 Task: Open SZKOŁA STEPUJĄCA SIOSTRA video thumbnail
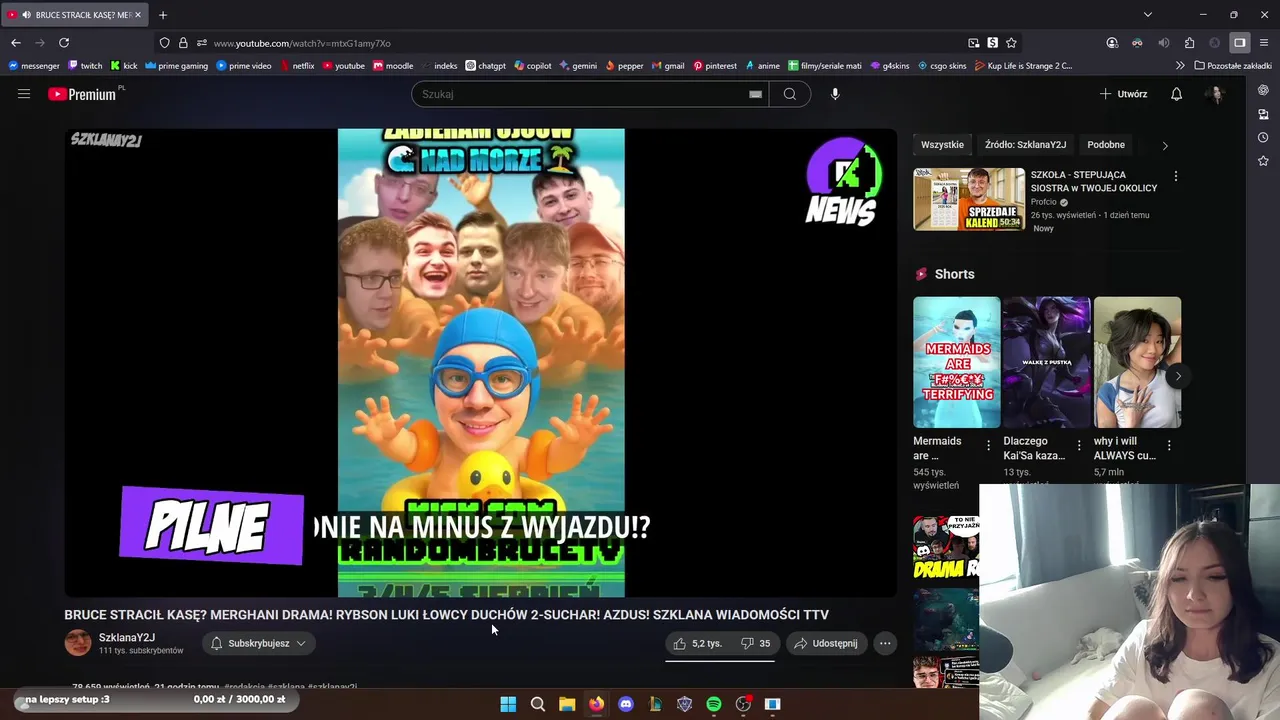969,199
